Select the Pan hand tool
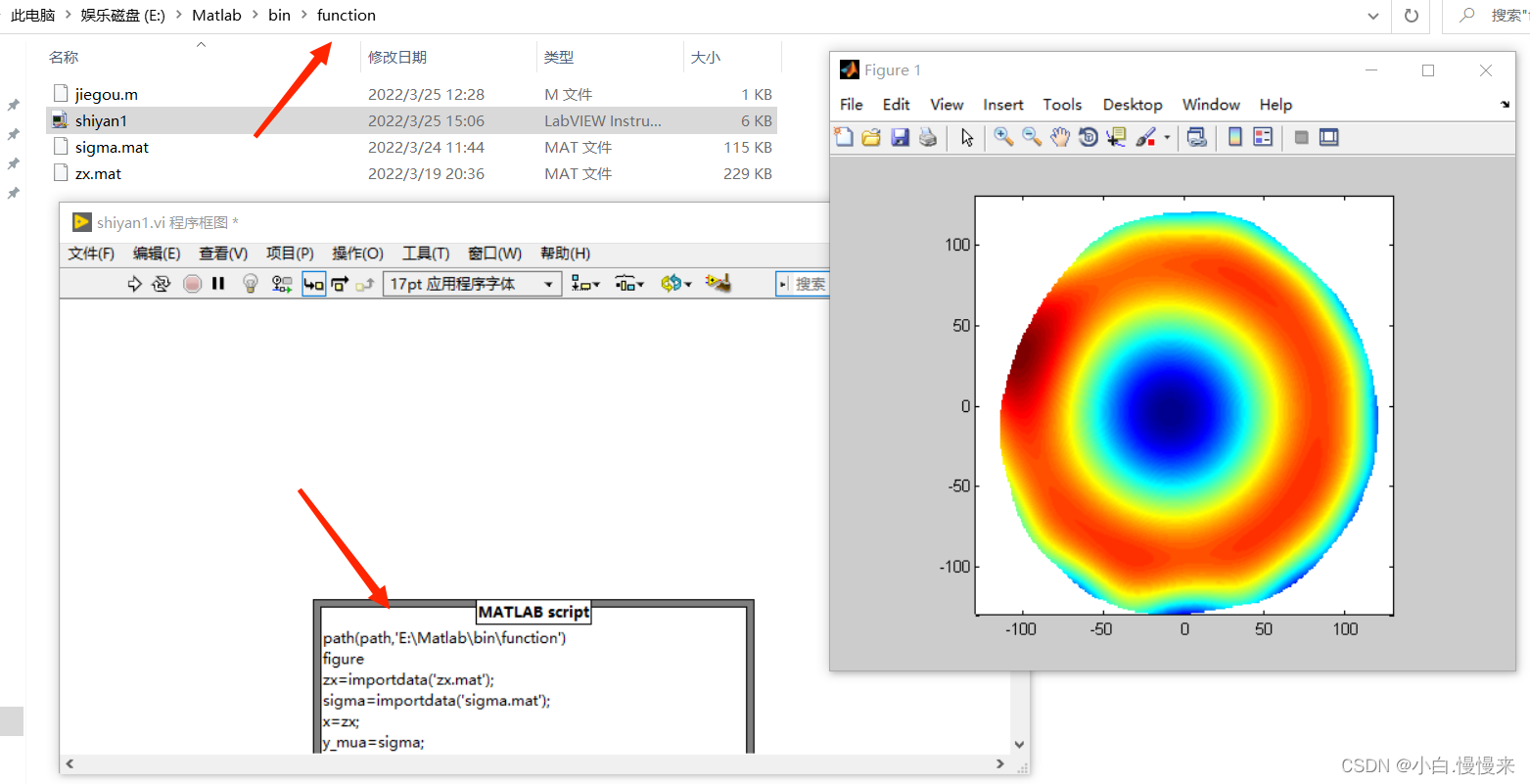Image resolution: width=1530 pixels, height=784 pixels. pos(1060,137)
